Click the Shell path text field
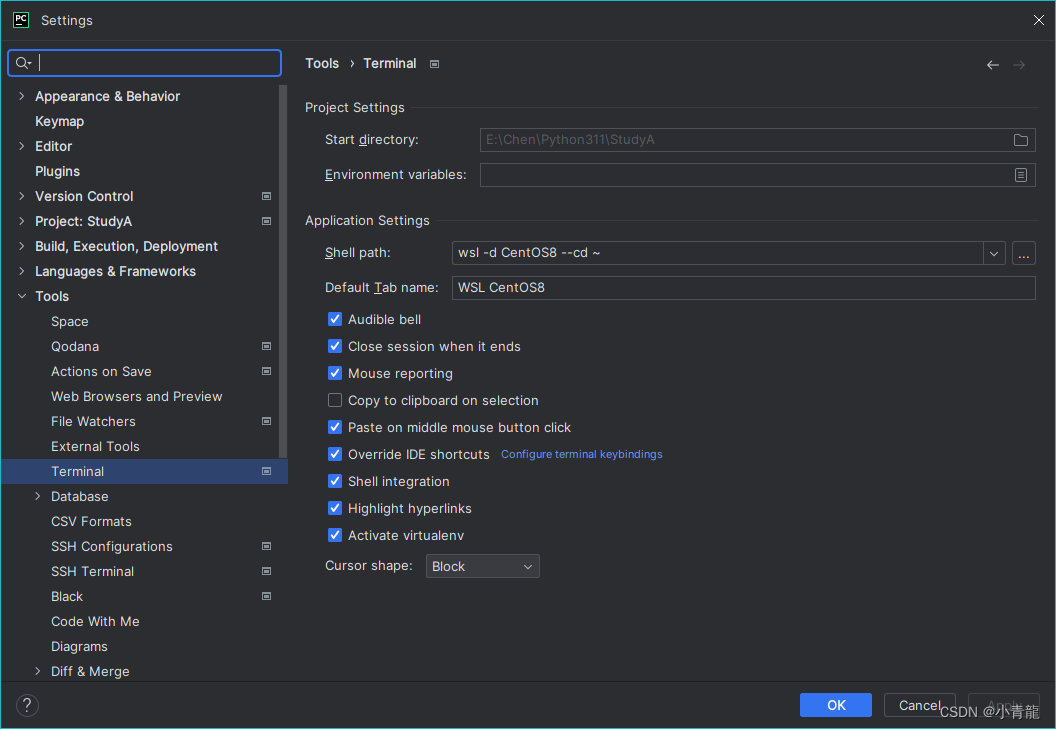The height and width of the screenshot is (729, 1056). [717, 253]
